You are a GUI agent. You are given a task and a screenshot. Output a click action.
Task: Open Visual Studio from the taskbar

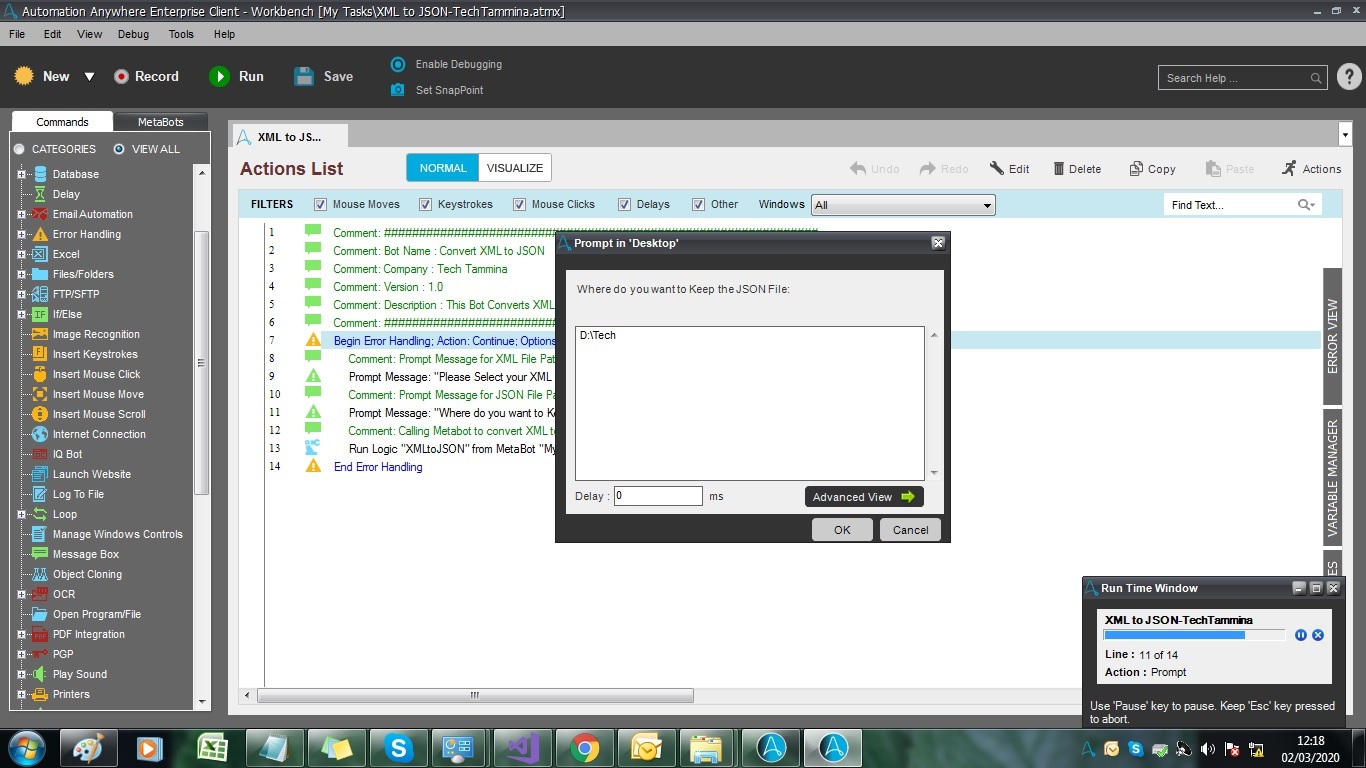tap(523, 748)
